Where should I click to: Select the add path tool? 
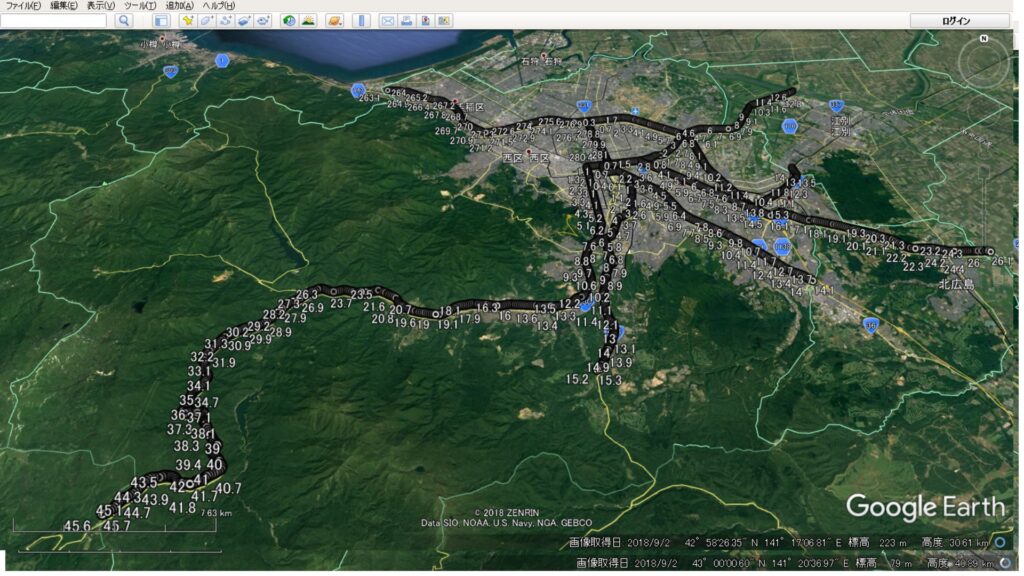(225, 20)
